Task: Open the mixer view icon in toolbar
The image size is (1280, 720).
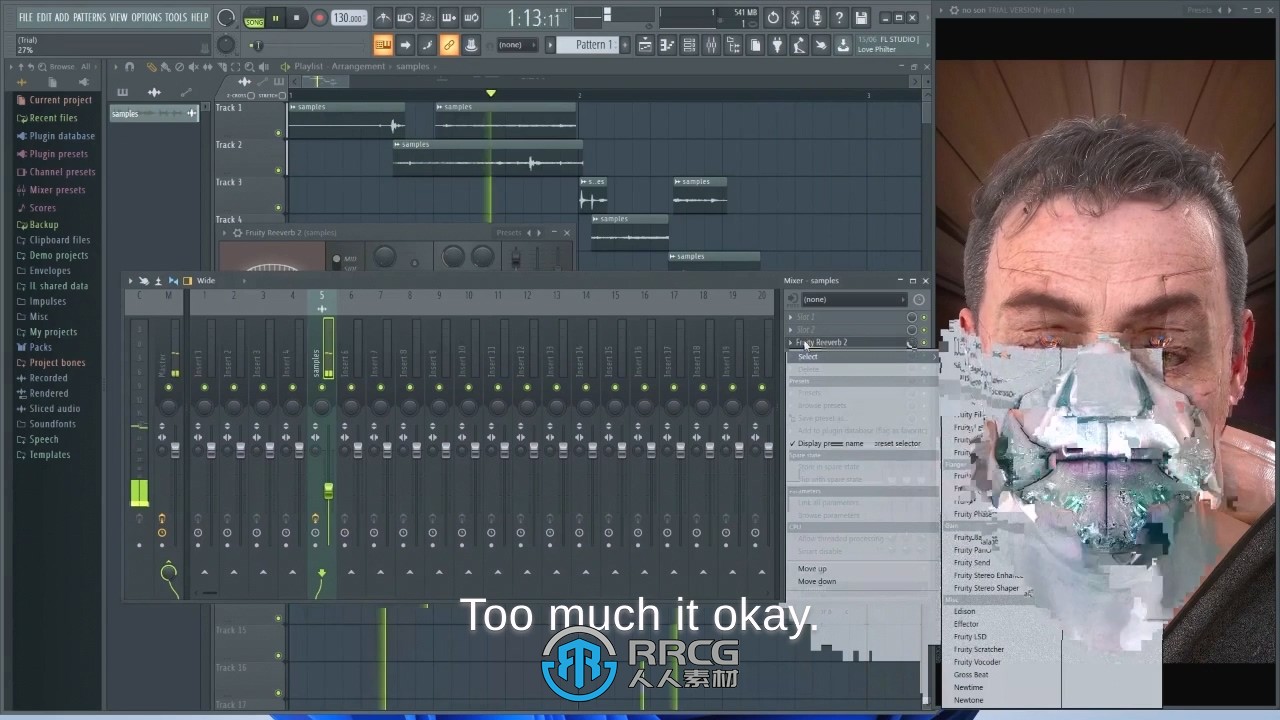Action: pyautogui.click(x=711, y=45)
